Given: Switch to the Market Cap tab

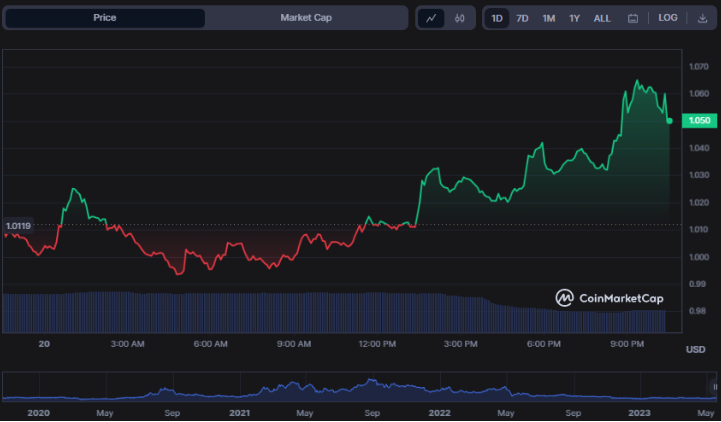Looking at the screenshot, I should (306, 18).
